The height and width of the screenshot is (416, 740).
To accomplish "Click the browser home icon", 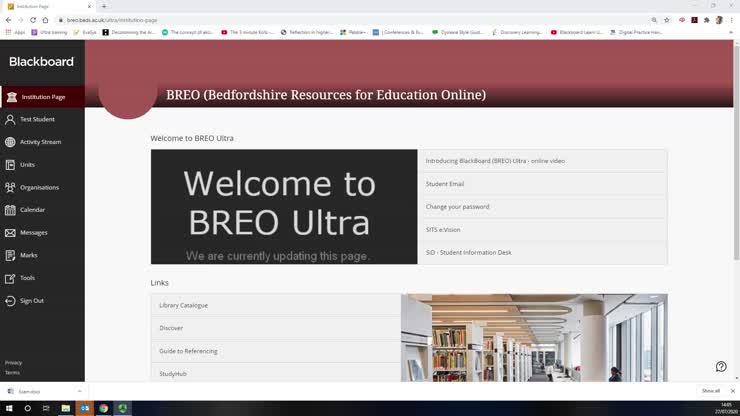I will pos(45,20).
